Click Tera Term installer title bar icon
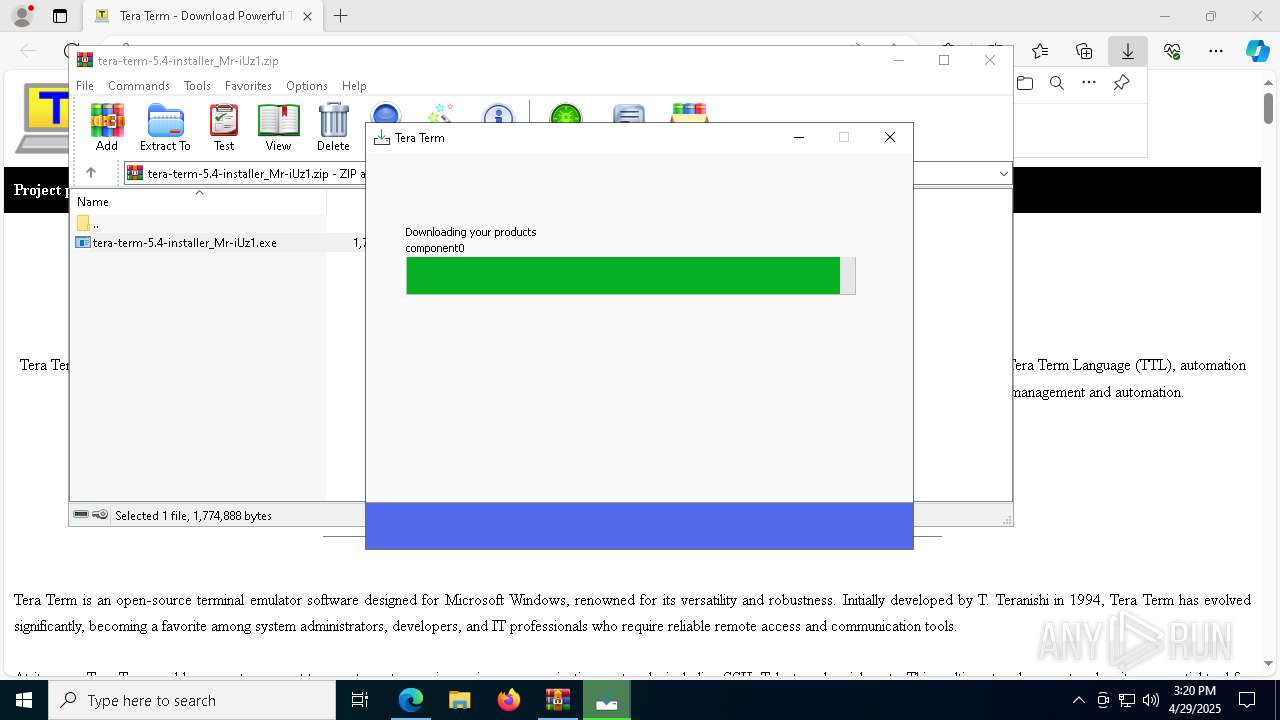This screenshot has width=1280, height=720. tap(381, 138)
